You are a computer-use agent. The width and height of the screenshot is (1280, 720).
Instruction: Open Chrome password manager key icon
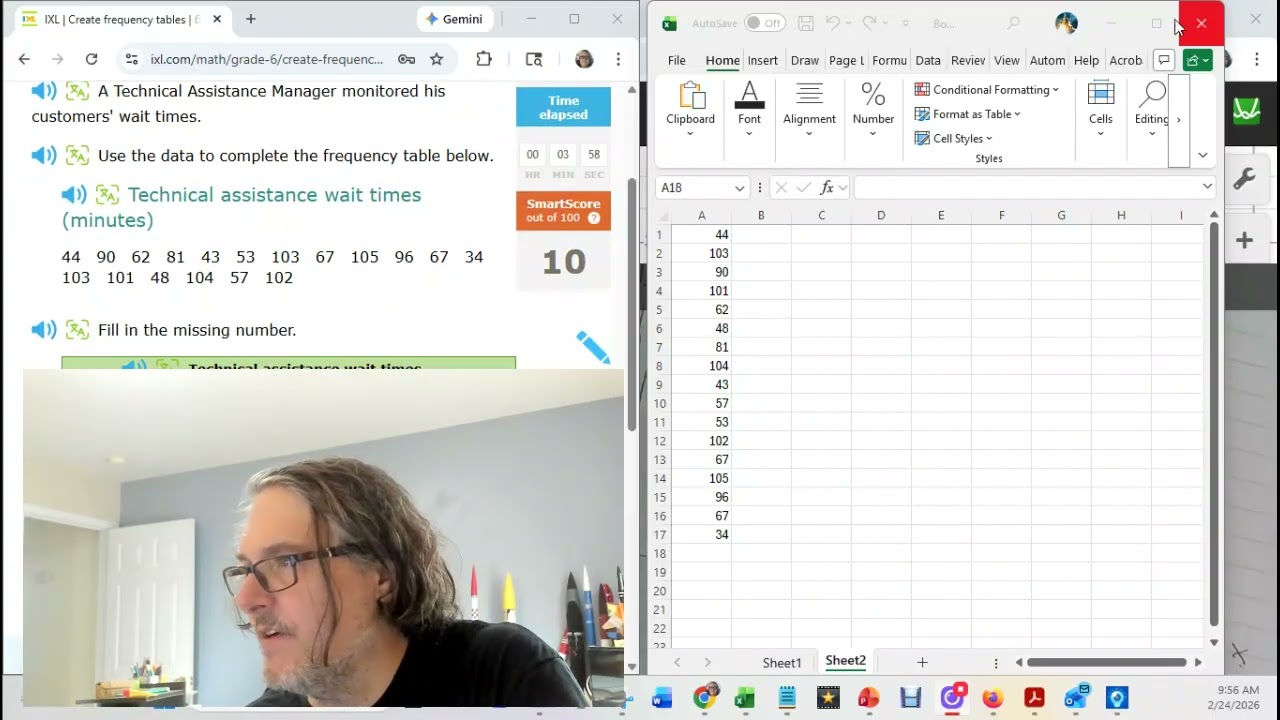(406, 59)
